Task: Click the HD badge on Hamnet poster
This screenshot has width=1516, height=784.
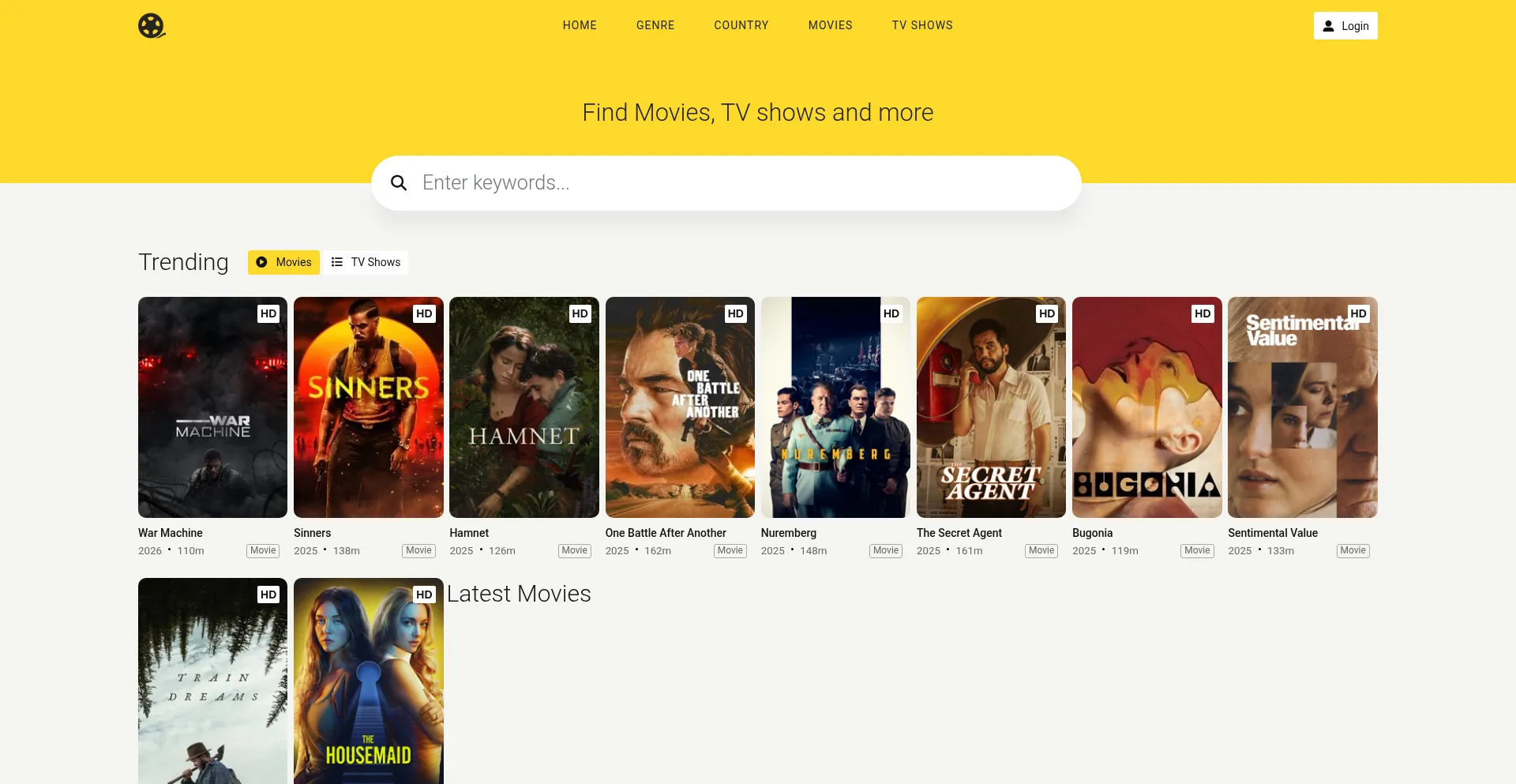Action: [580, 313]
